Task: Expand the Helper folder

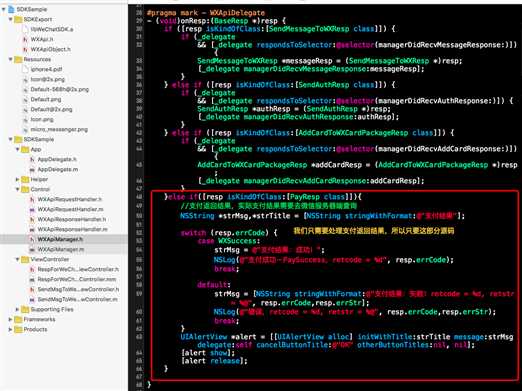Action: [17, 179]
